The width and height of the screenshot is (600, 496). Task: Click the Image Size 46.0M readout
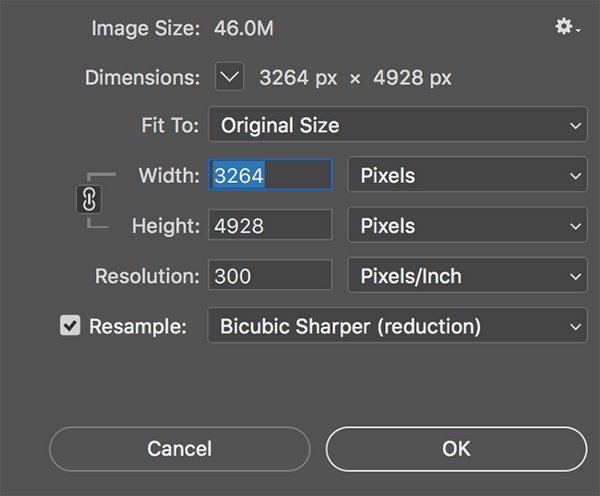coord(244,28)
